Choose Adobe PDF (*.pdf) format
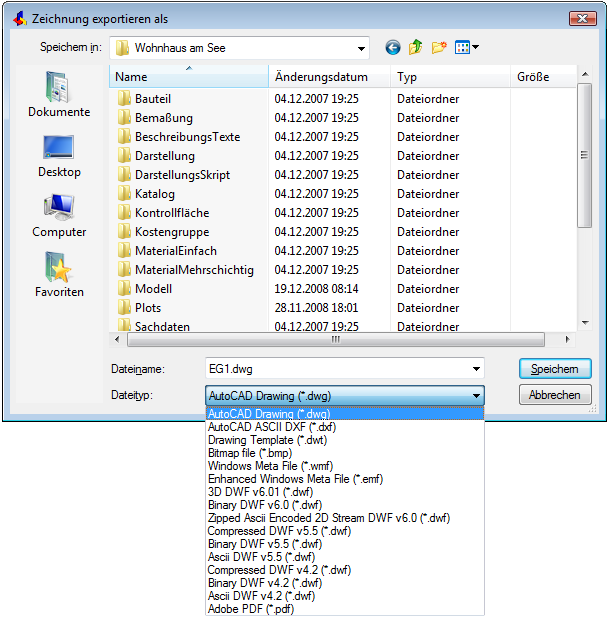 click(x=345, y=609)
